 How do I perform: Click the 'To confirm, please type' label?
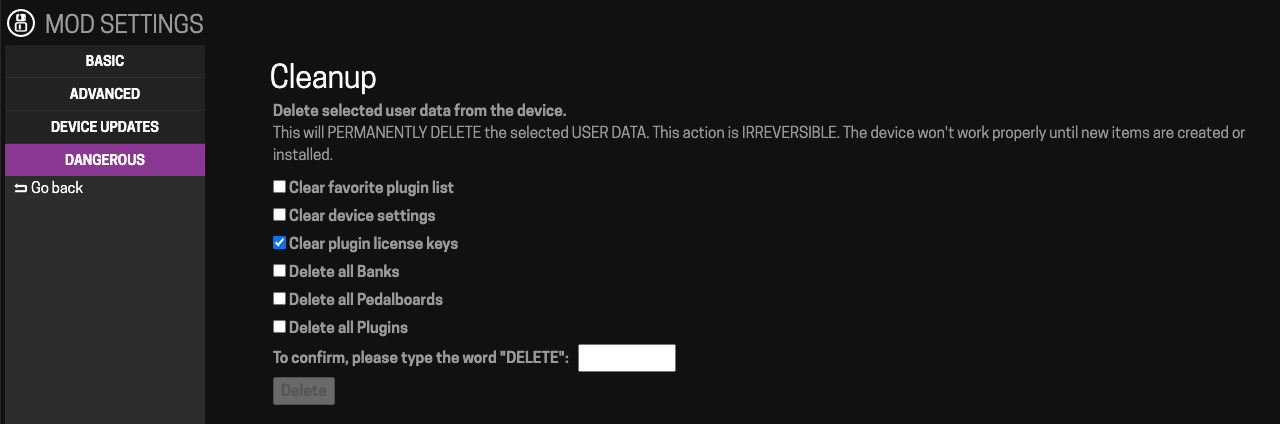(421, 357)
